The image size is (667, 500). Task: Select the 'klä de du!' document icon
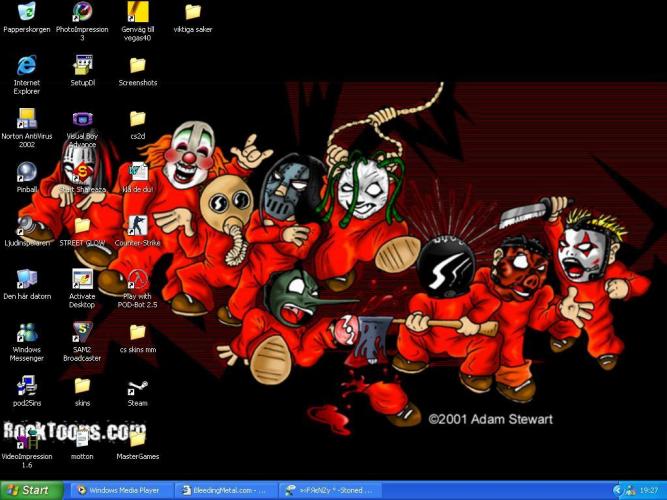138,172
